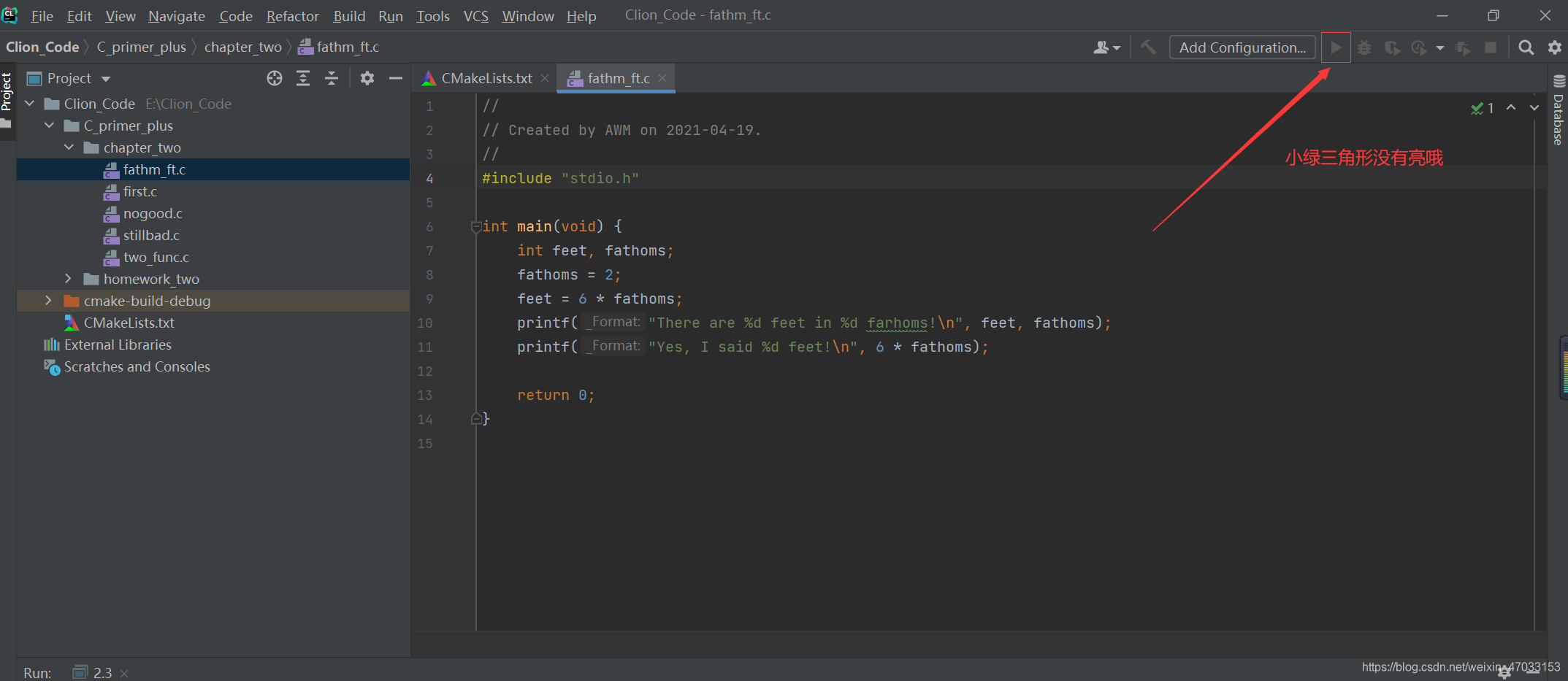
Task: Switch to fathm_ft.c editor tab
Action: 618,78
